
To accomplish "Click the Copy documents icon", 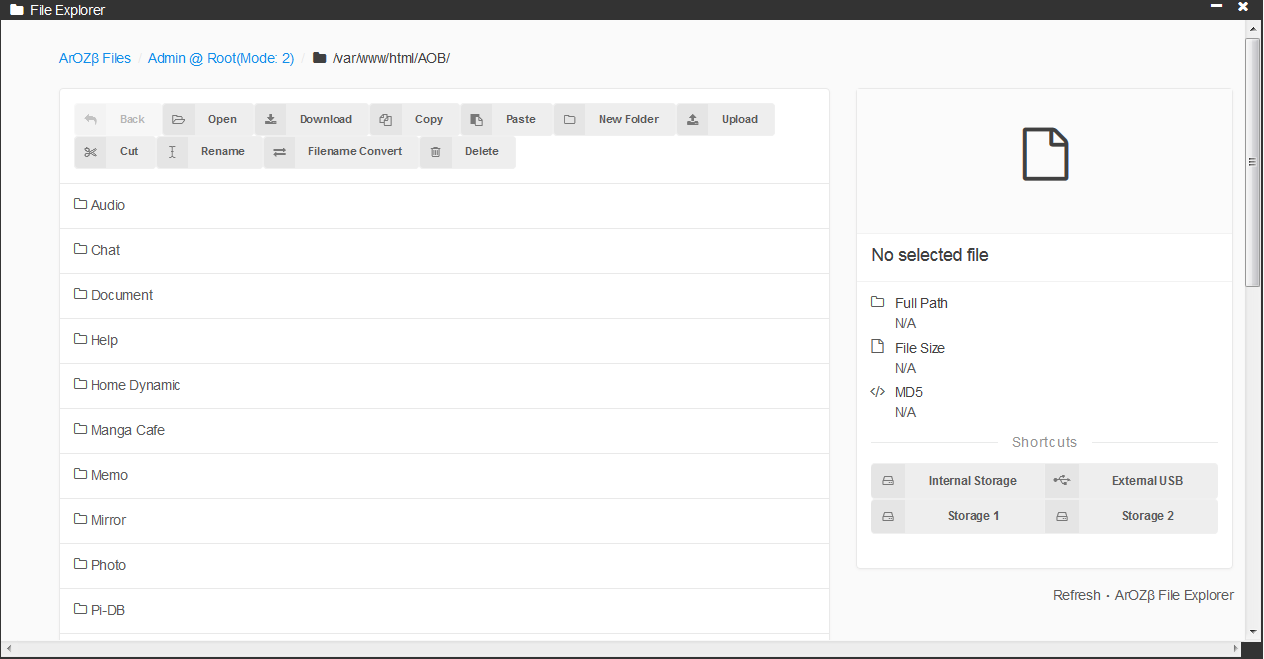I will pyautogui.click(x=386, y=120).
